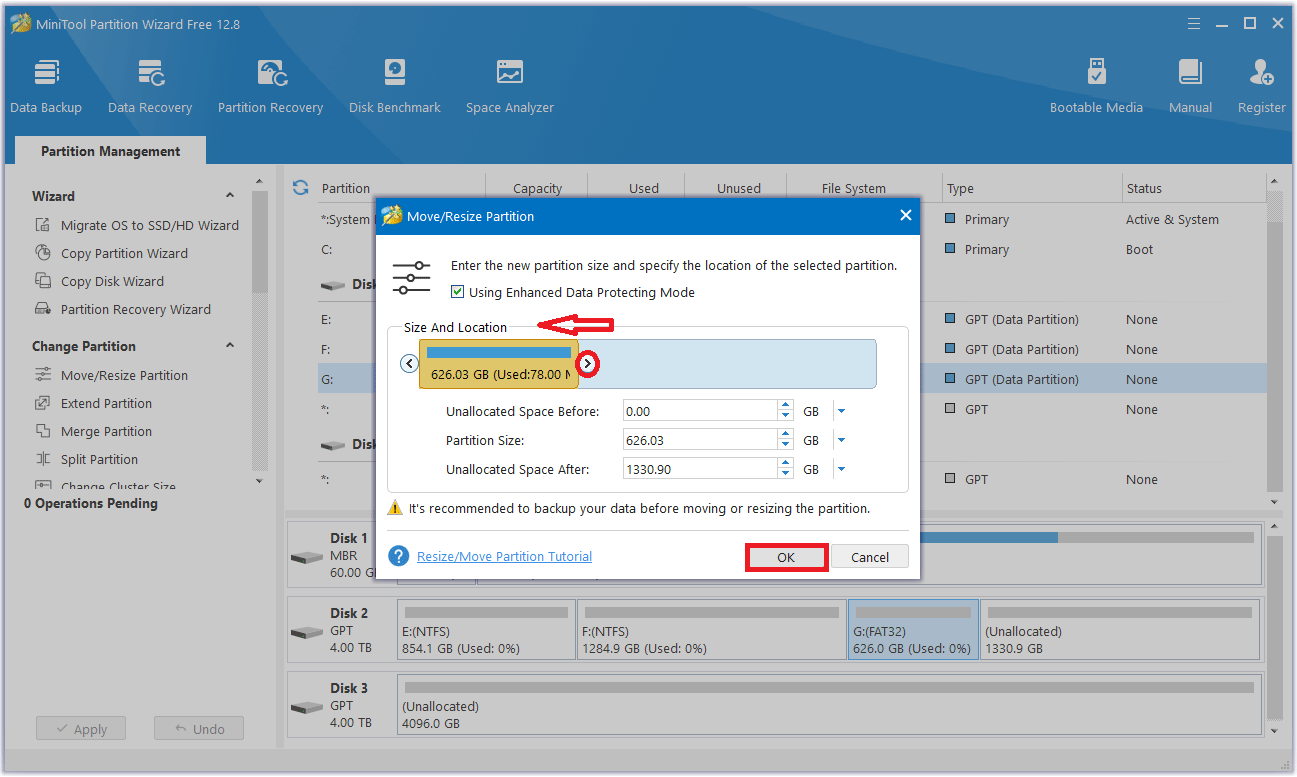Open unit dropdown for Unallocated Space After
Viewport: 1297px width, 777px height.
tap(841, 469)
